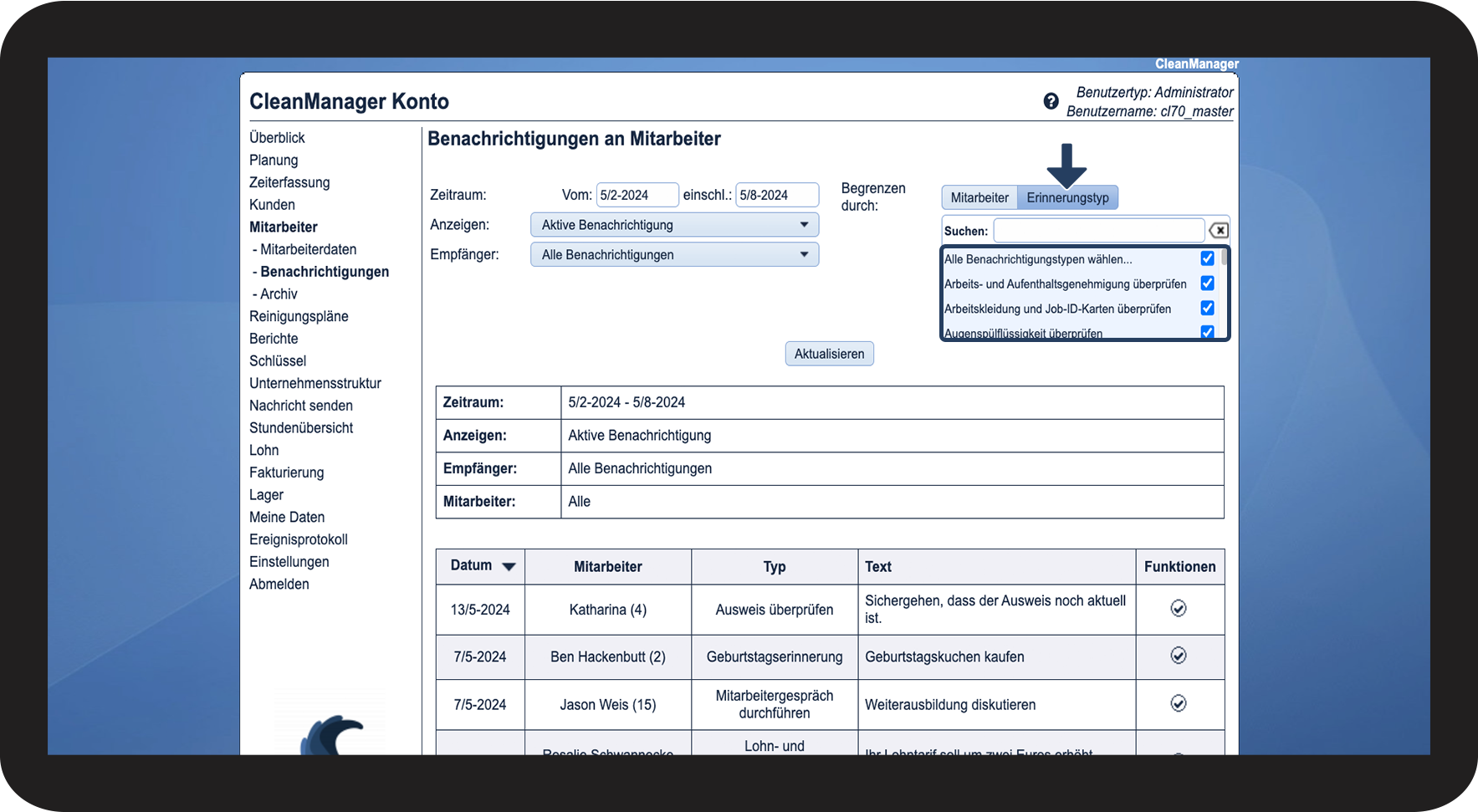Click the checkmark icon for Ben Hackenbutt
Image resolution: width=1478 pixels, height=812 pixels.
(1178, 656)
